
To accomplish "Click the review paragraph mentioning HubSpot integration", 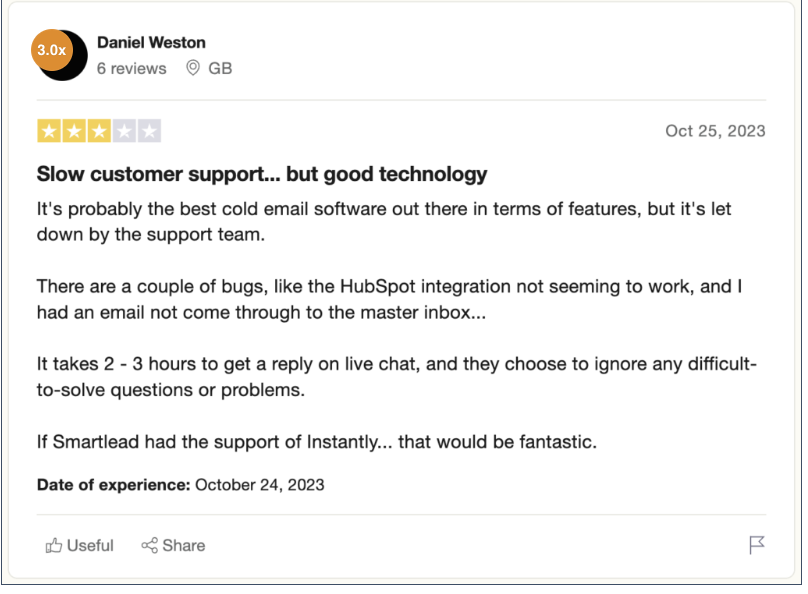I will coord(390,299).
